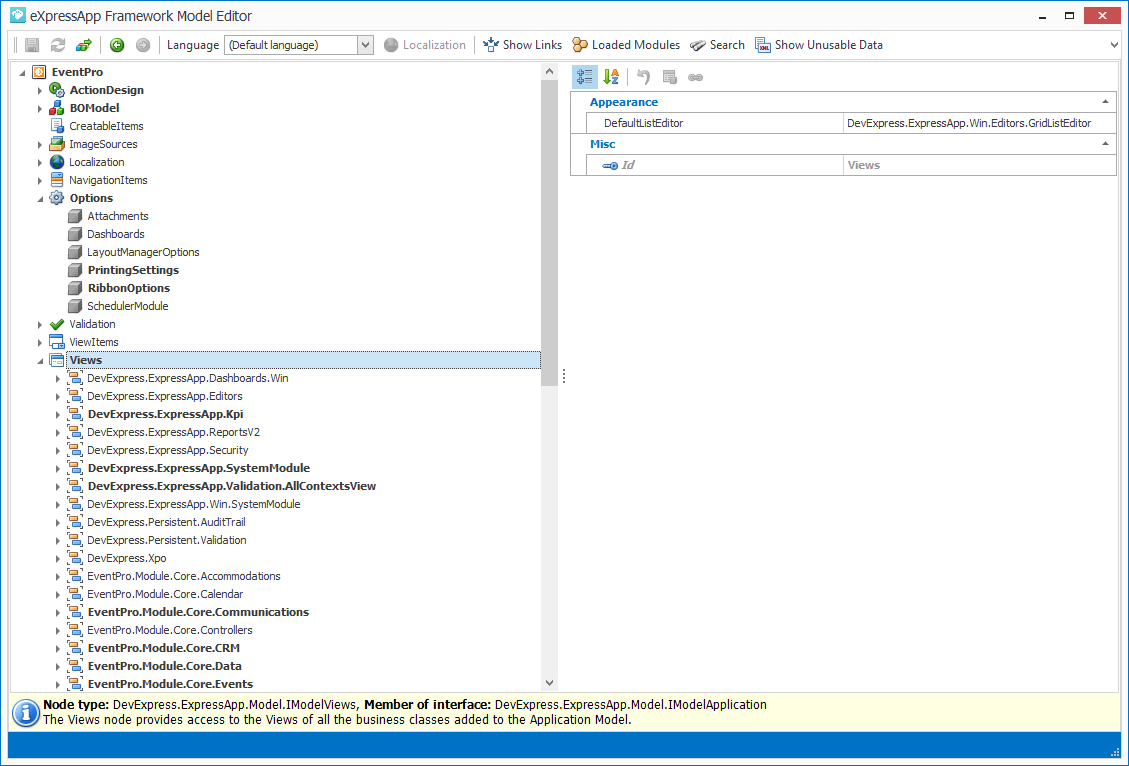This screenshot has width=1129, height=766.
Task: Select DevExpress.ExpressApp.ReportsV2 node
Action: pos(174,432)
